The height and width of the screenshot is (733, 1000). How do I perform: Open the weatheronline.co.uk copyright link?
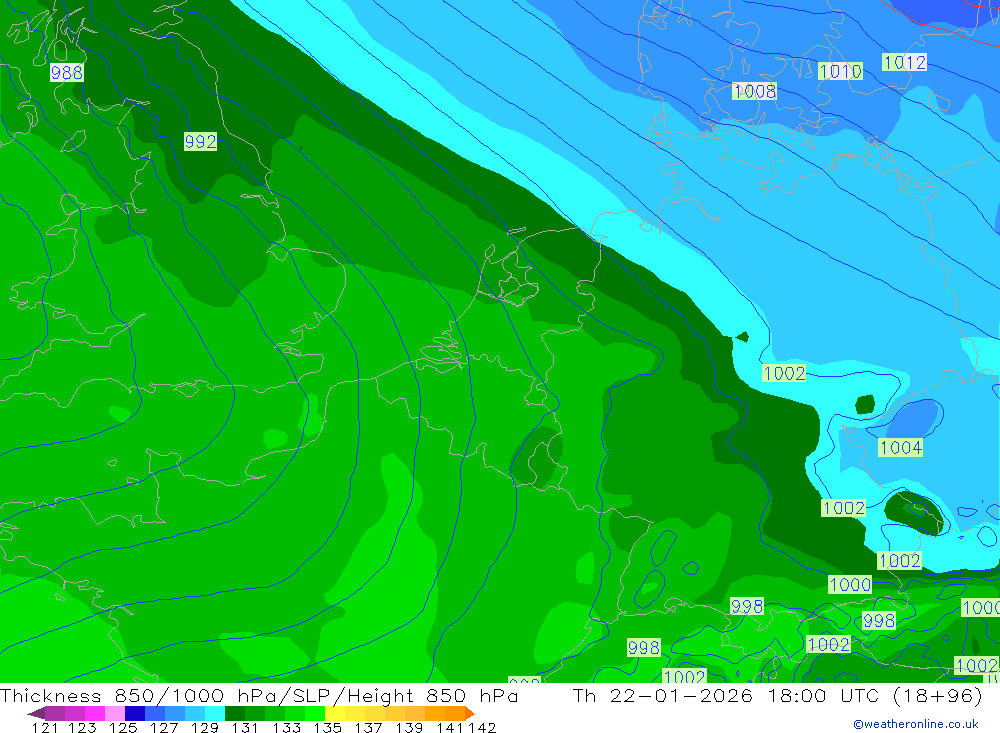916,724
